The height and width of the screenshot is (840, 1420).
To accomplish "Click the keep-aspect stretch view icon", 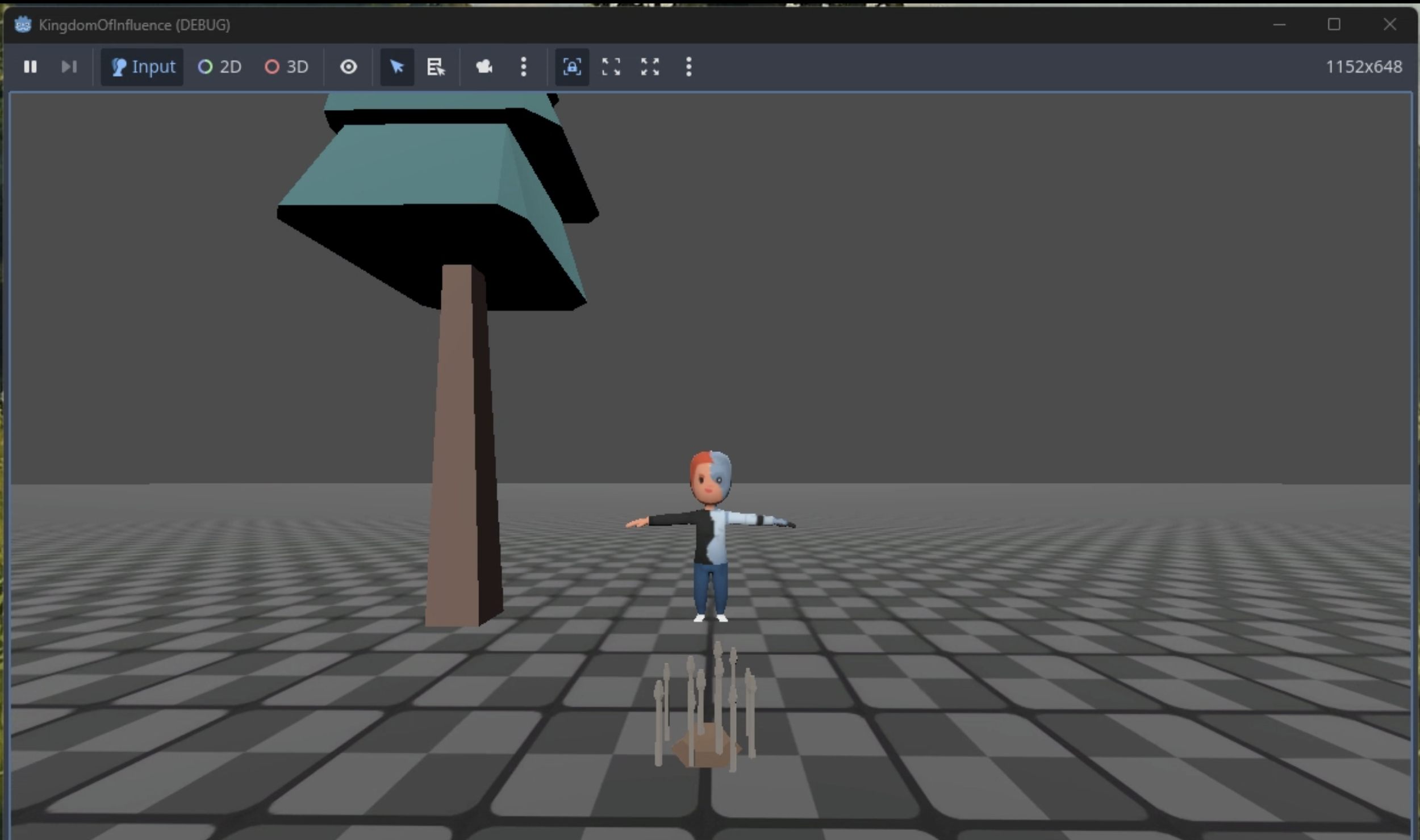I will pyautogui.click(x=610, y=67).
